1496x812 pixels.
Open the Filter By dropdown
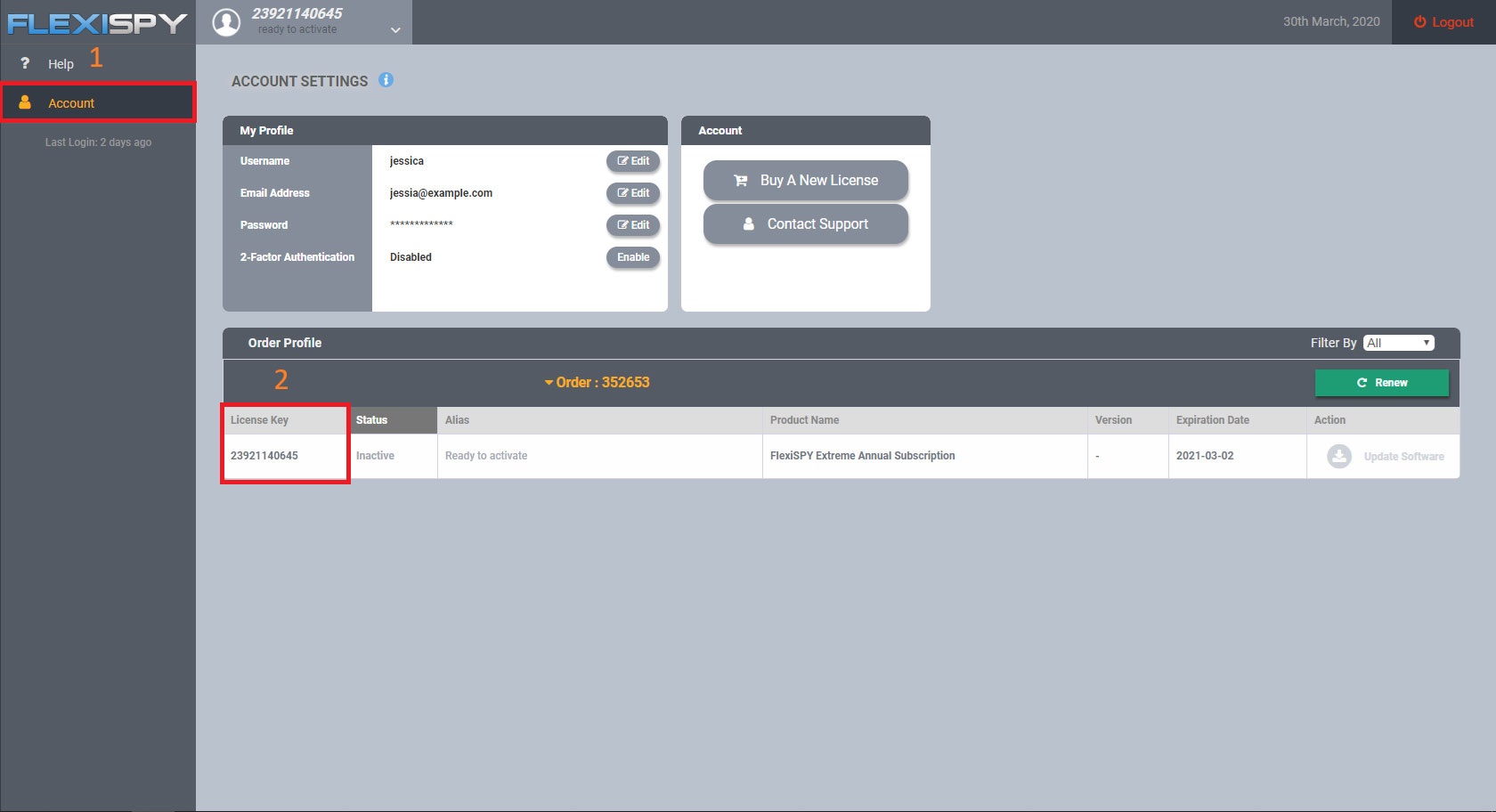1398,343
